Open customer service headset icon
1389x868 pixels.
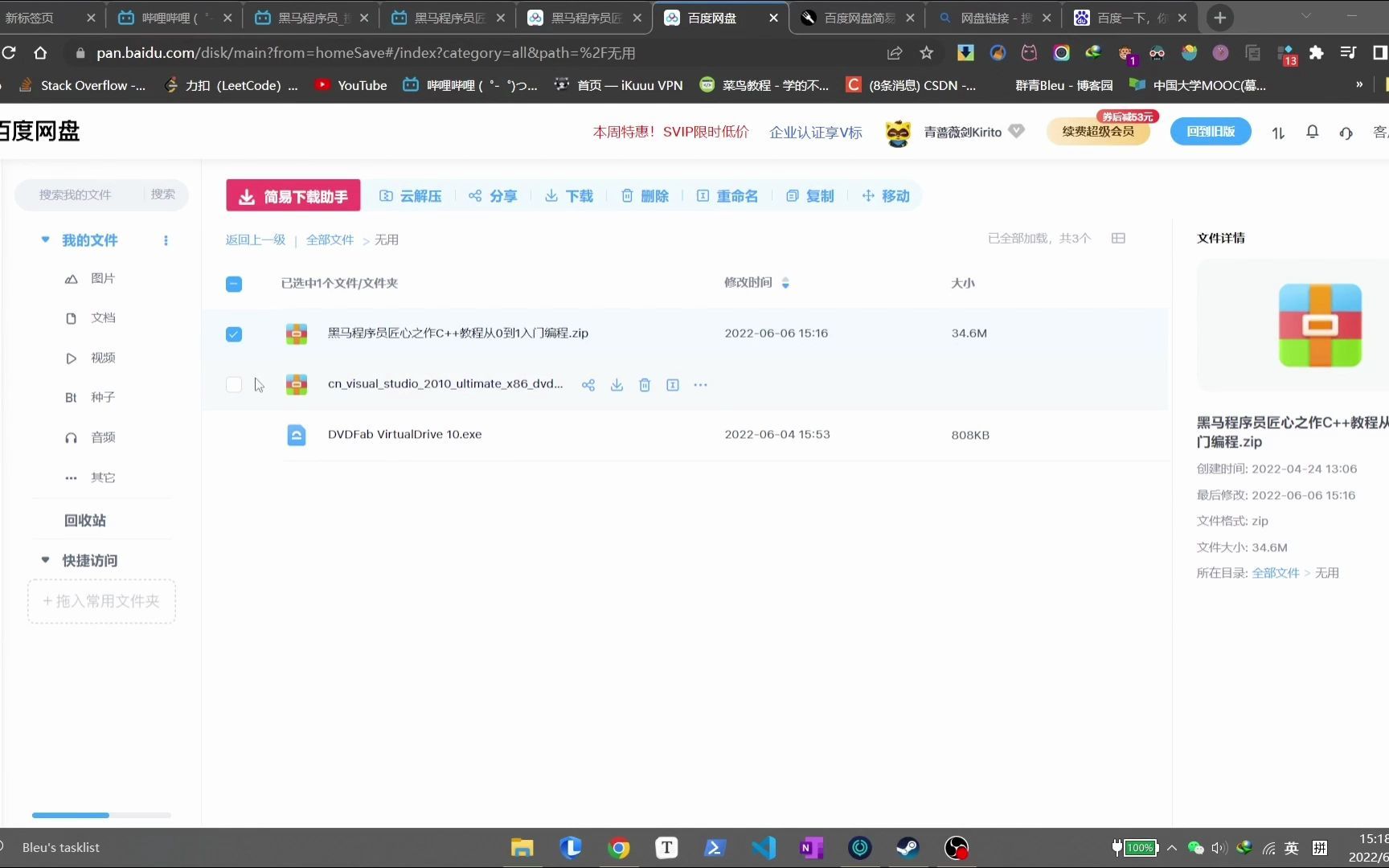pos(1346,133)
